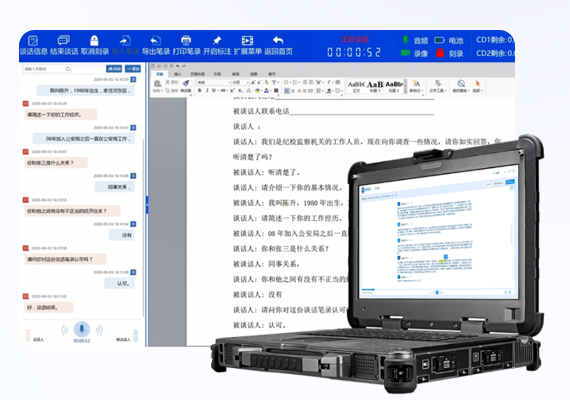Click the 开启标注 pin icon
Image resolution: width=570 pixels, height=400 pixels.
coord(217,40)
